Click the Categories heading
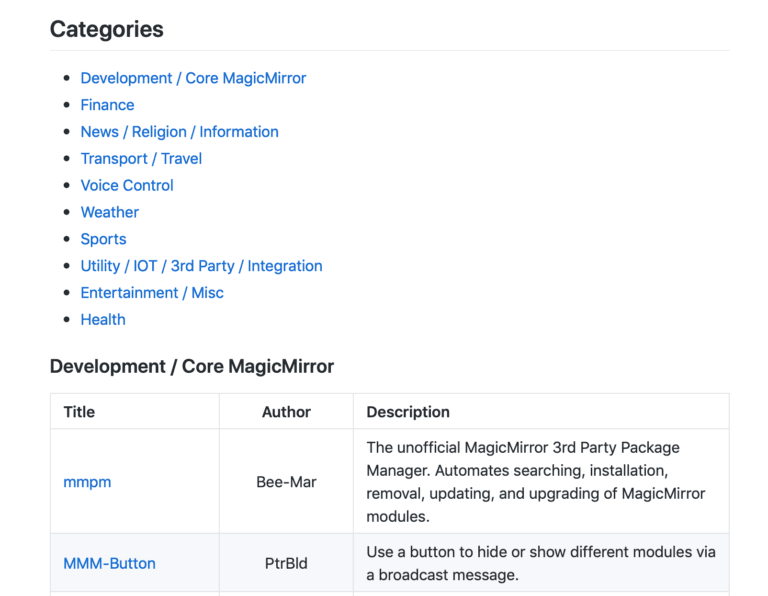 [107, 30]
